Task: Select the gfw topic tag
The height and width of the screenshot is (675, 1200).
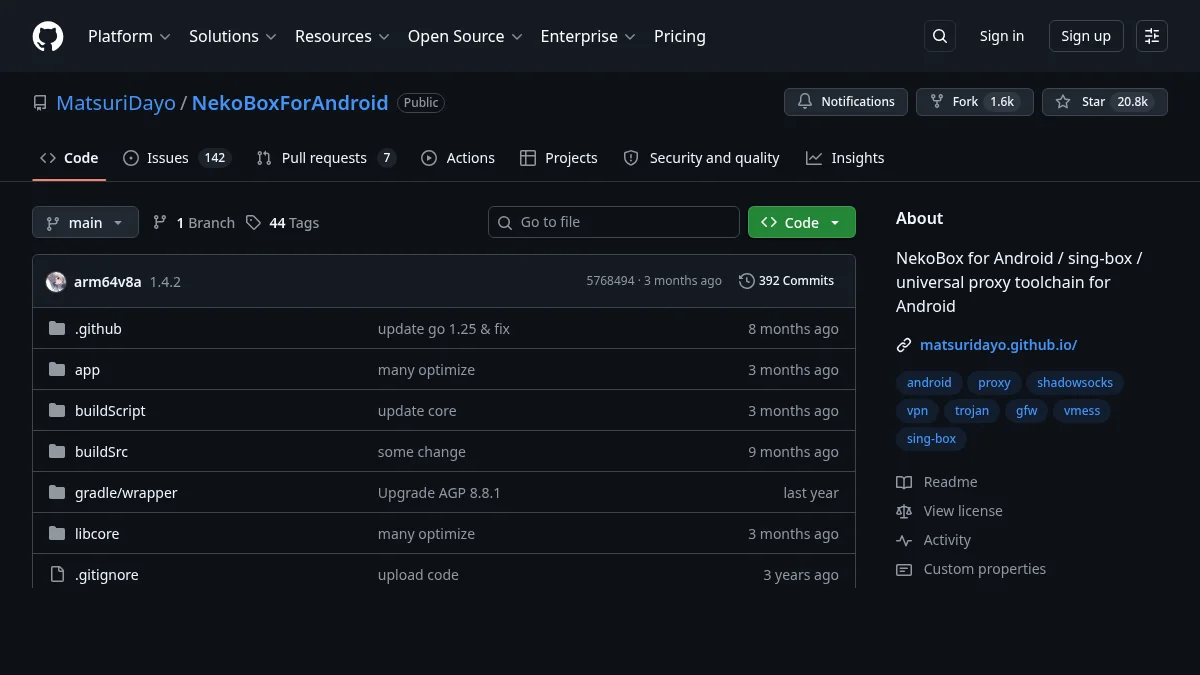Action: click(1027, 411)
